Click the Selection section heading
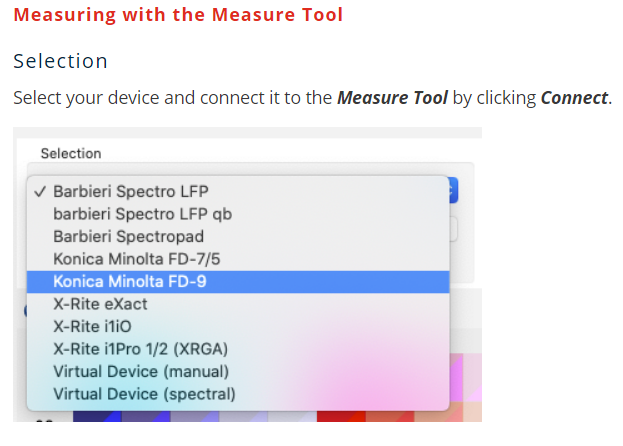Viewport: 623px width, 446px height. click(60, 61)
